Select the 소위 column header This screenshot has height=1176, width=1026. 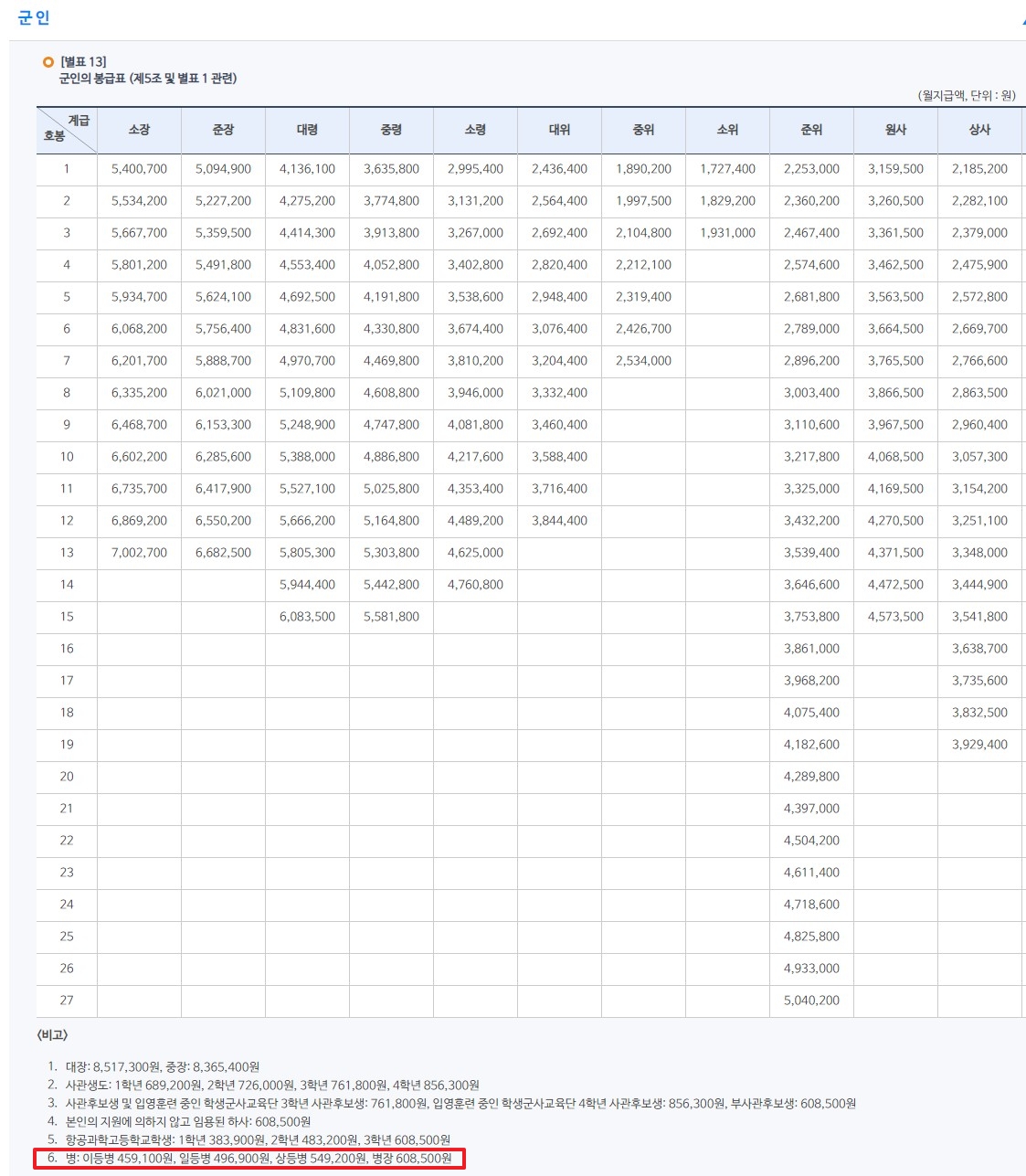pos(727,130)
